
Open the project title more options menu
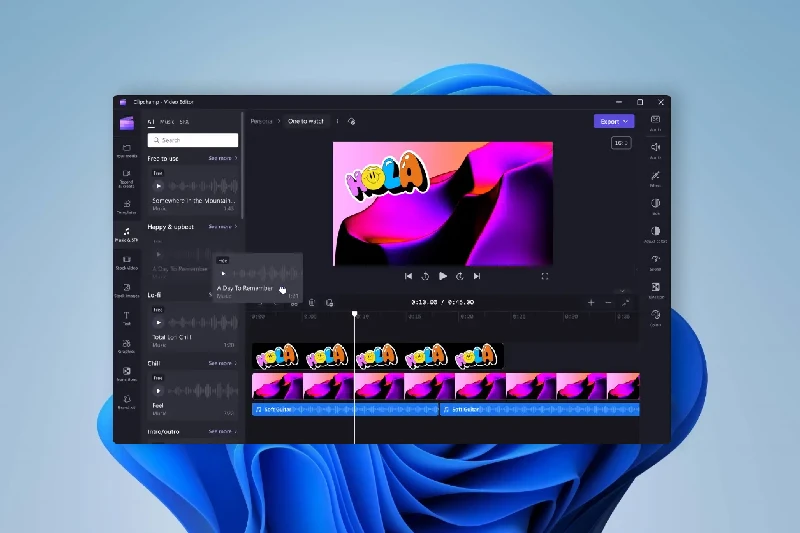coord(337,121)
